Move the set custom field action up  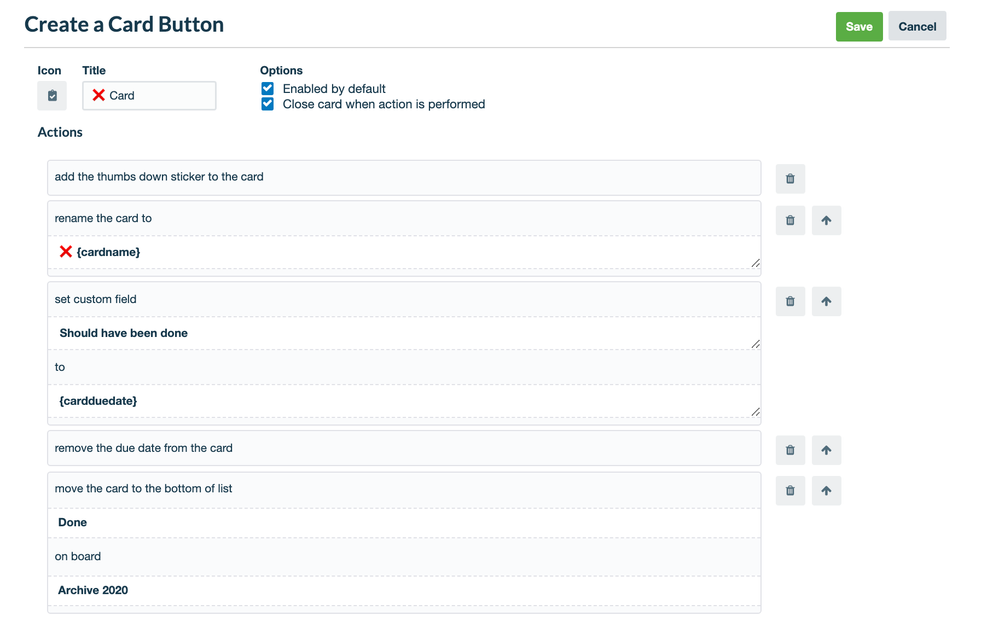pos(826,301)
